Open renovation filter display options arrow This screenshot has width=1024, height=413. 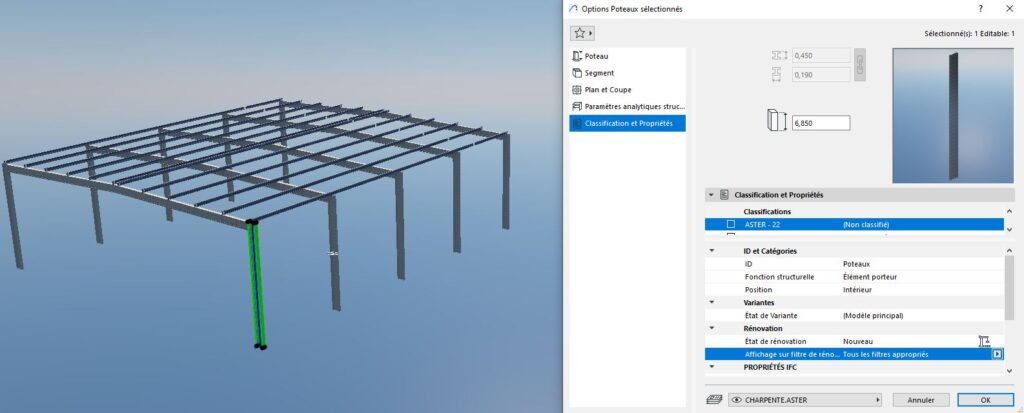click(996, 354)
